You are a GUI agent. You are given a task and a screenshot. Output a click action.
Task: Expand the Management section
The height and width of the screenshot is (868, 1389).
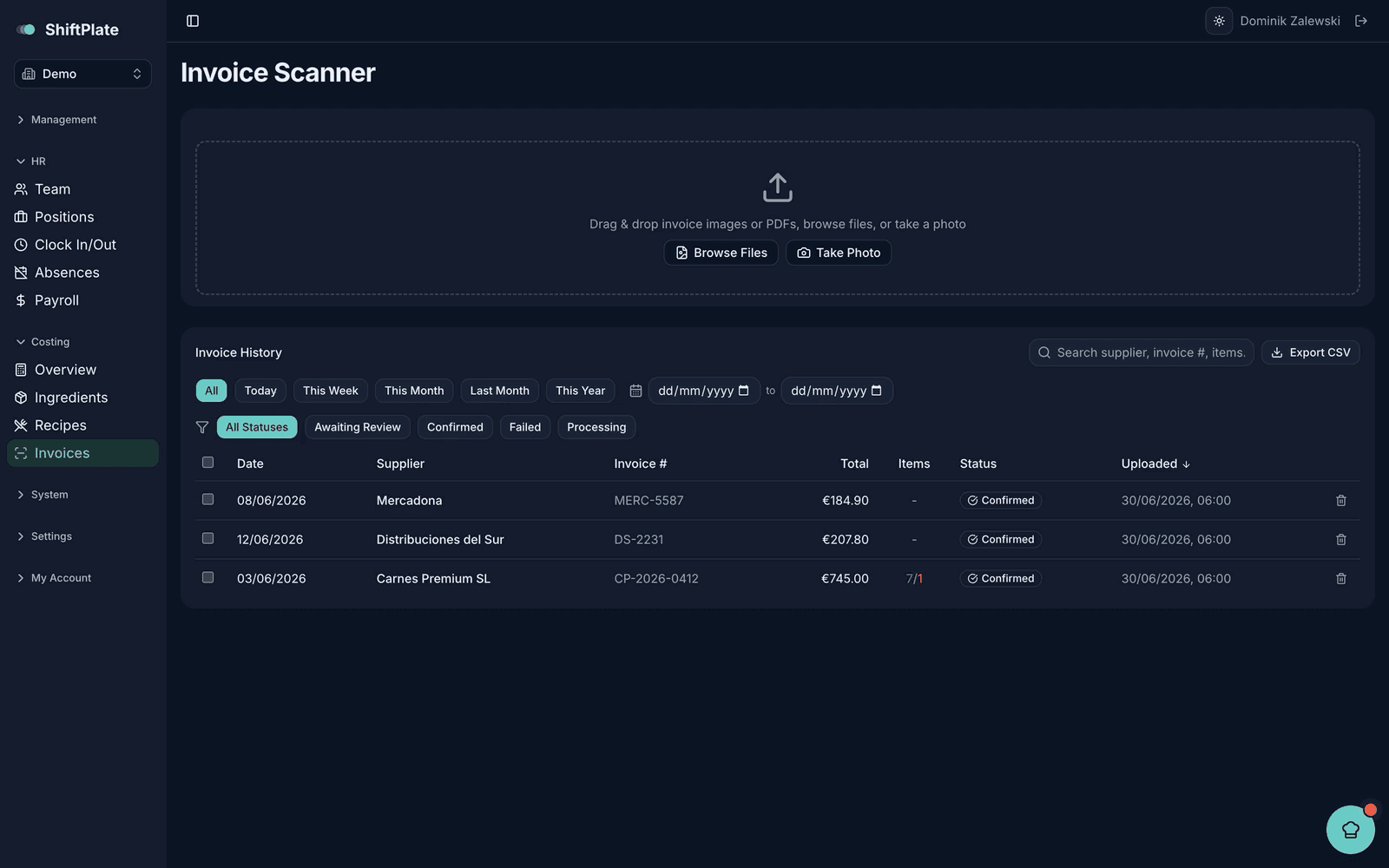point(56,120)
